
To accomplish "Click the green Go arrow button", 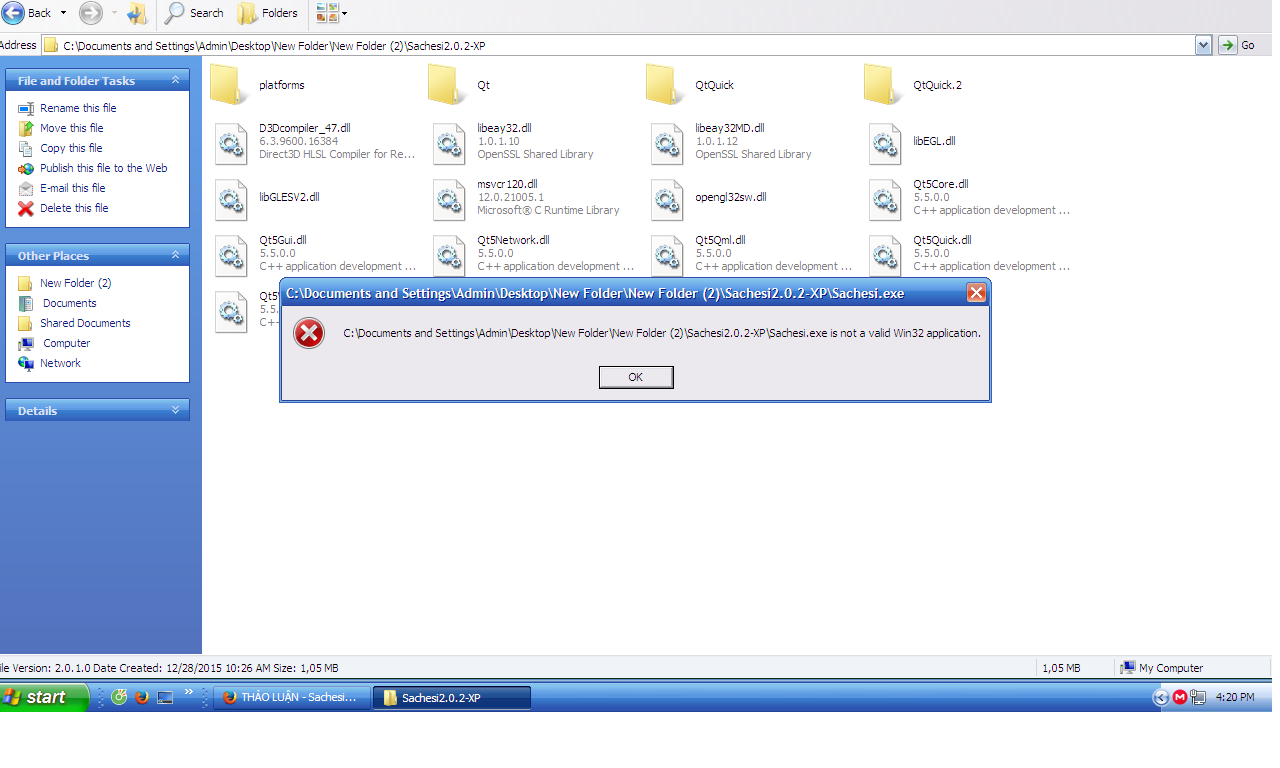I will pyautogui.click(x=1228, y=45).
